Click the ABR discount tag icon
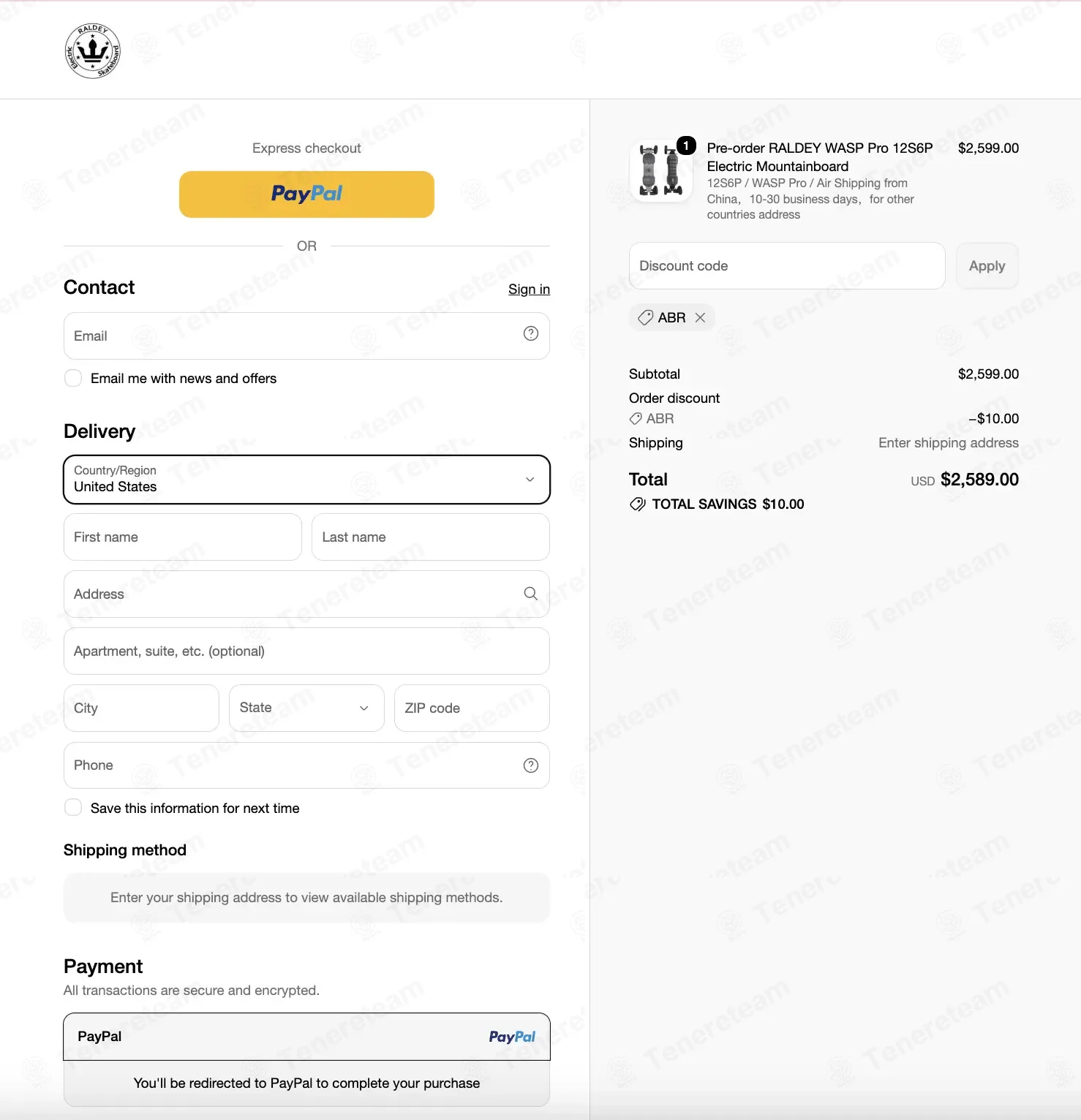 (x=645, y=317)
